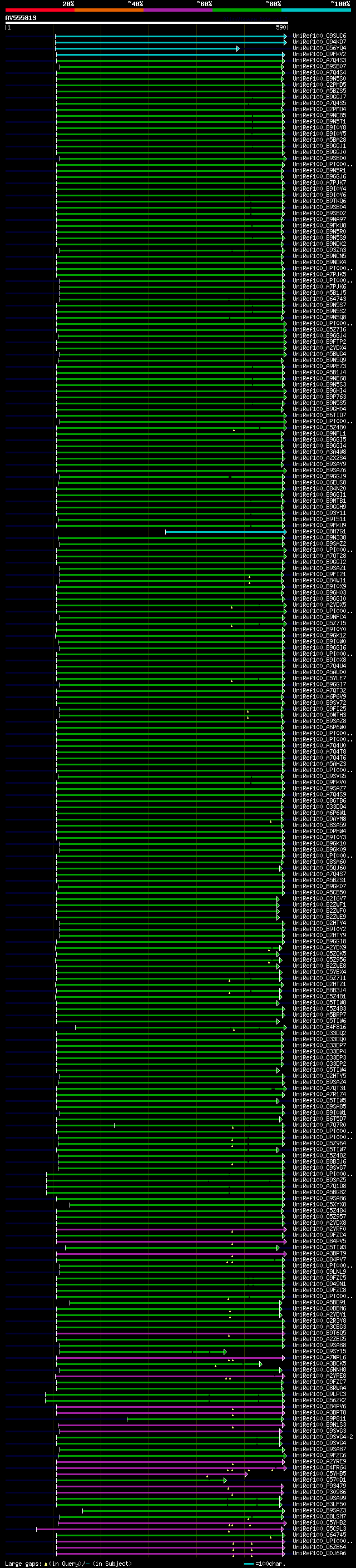The height and width of the screenshot is (1568, 356).
Task: Open hit UniRef100_Q0J6A6
Action: coord(319,1554)
